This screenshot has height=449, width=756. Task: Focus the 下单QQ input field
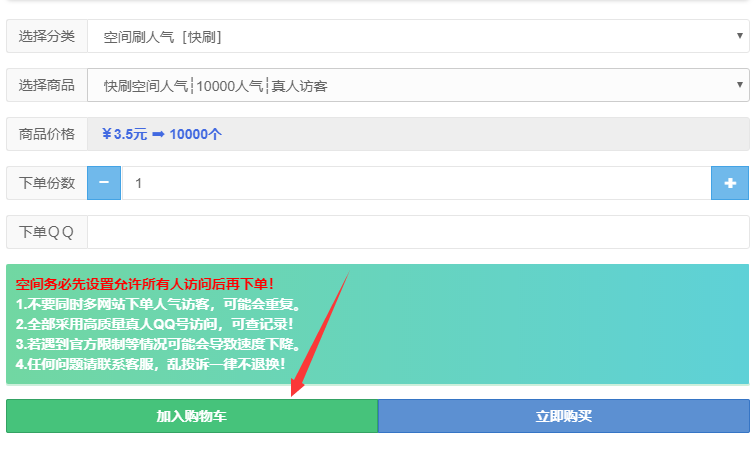417,232
